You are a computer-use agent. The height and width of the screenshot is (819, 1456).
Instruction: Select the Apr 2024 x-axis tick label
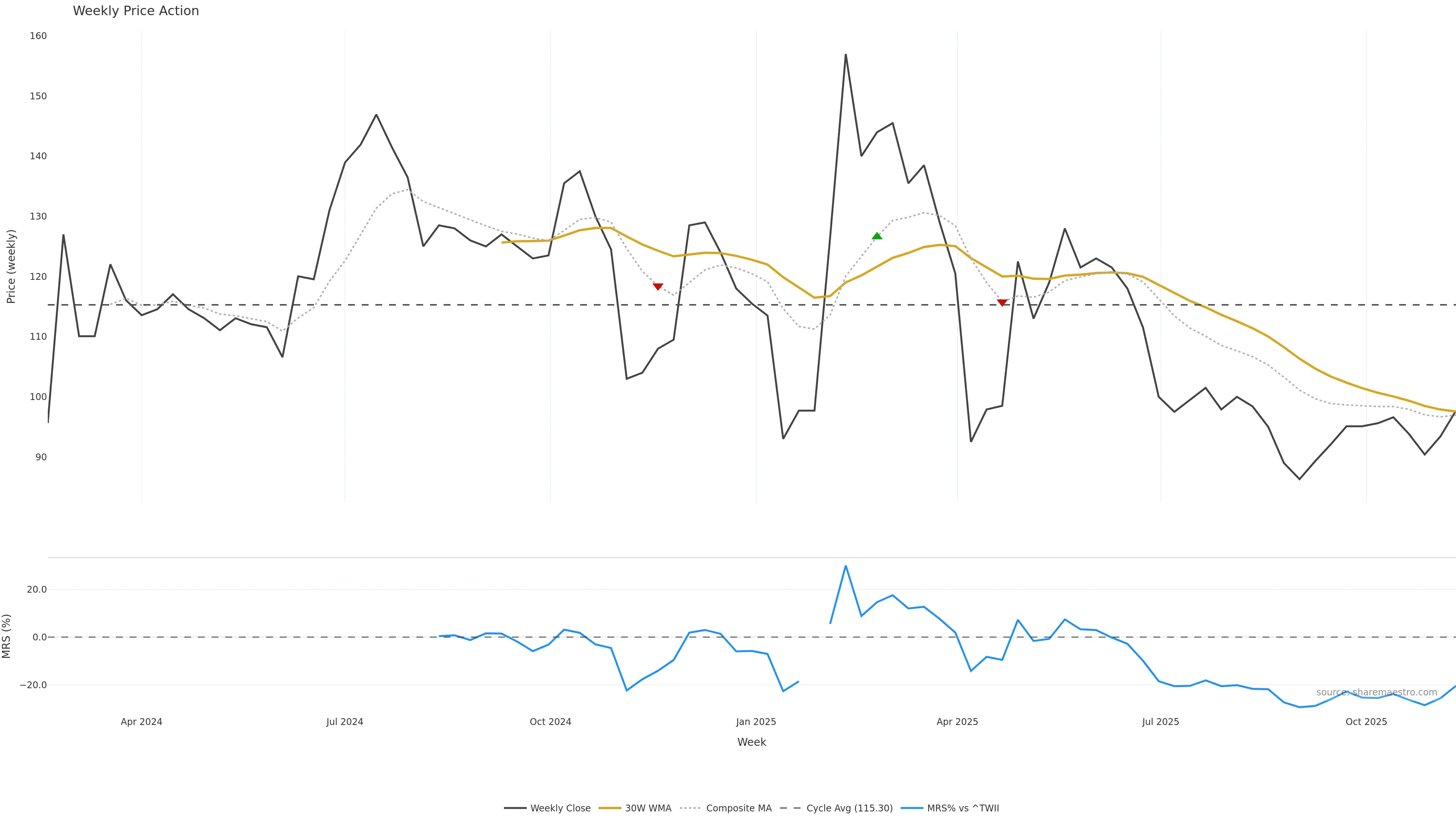pos(141,722)
